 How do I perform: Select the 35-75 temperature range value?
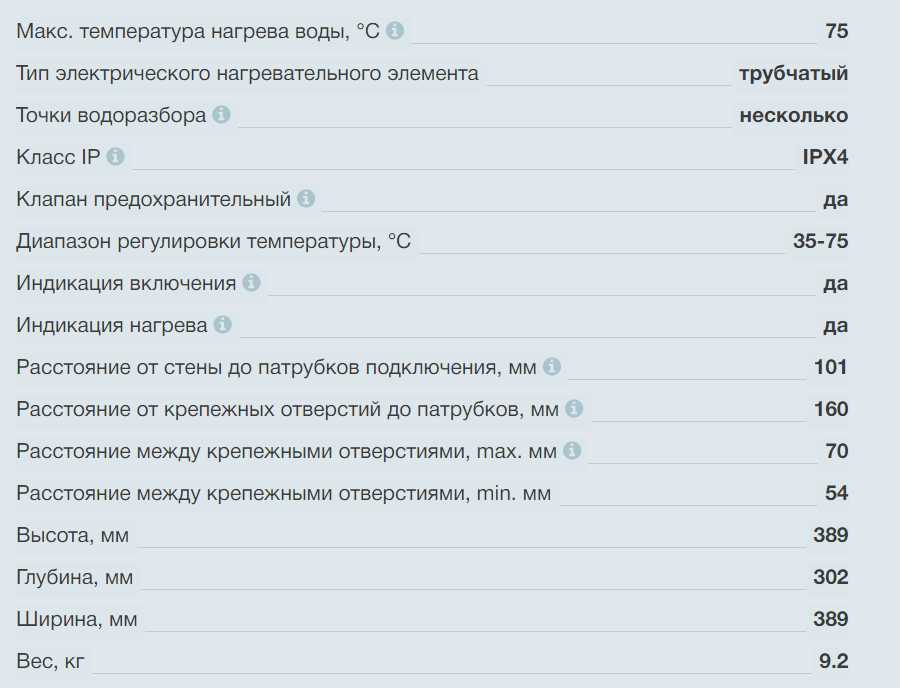click(x=820, y=241)
